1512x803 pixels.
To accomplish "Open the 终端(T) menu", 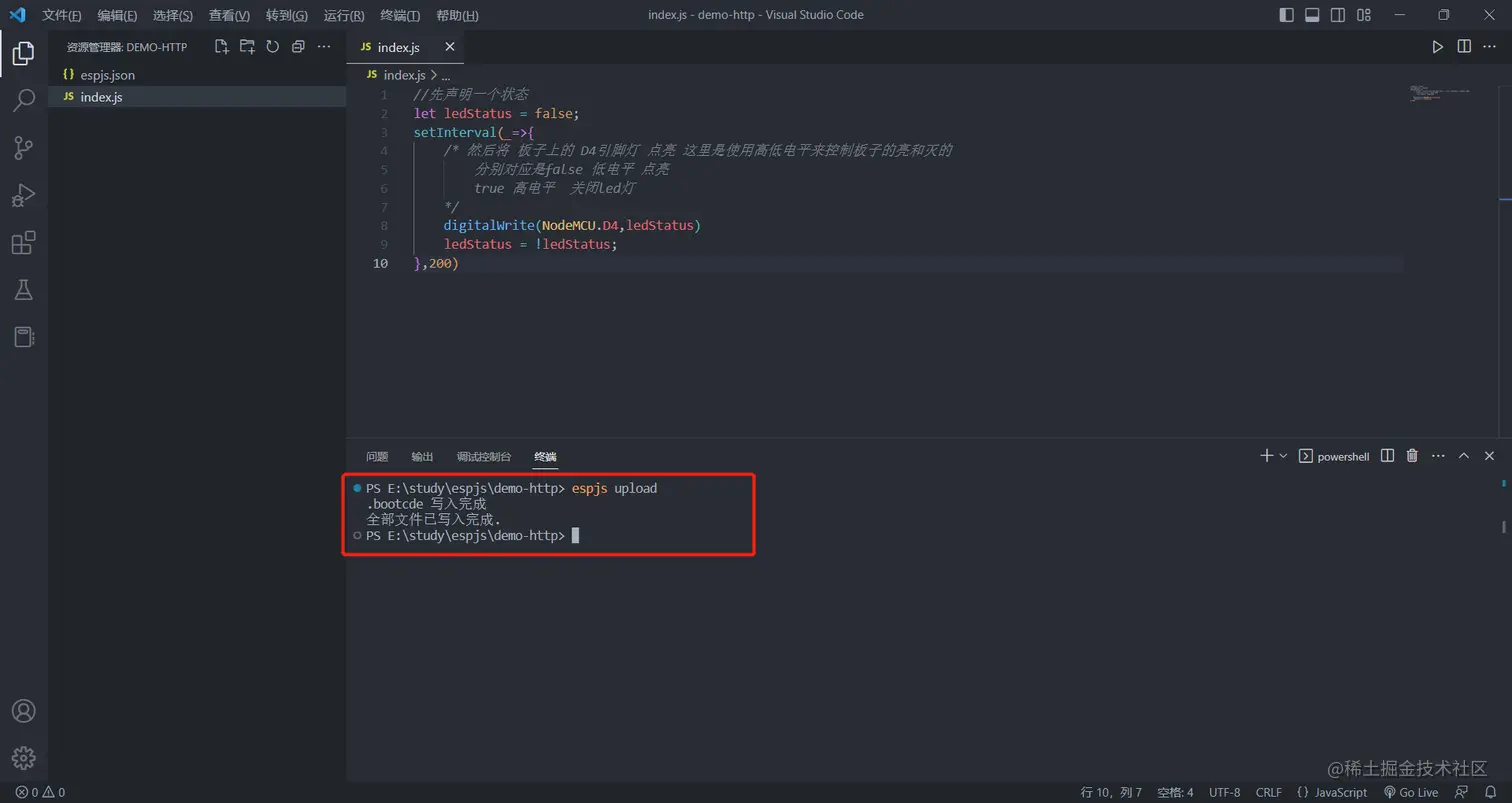I will pyautogui.click(x=401, y=15).
